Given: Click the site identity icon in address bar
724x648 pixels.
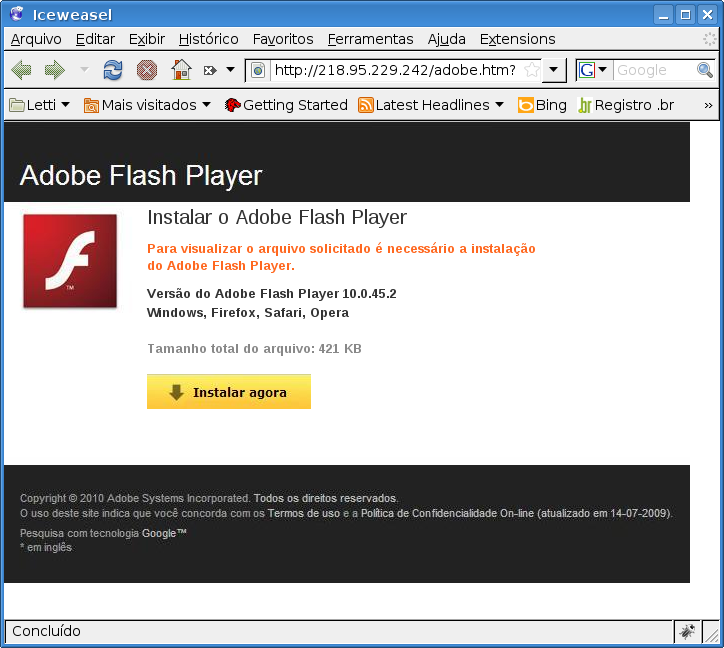Looking at the screenshot, I should point(258,71).
